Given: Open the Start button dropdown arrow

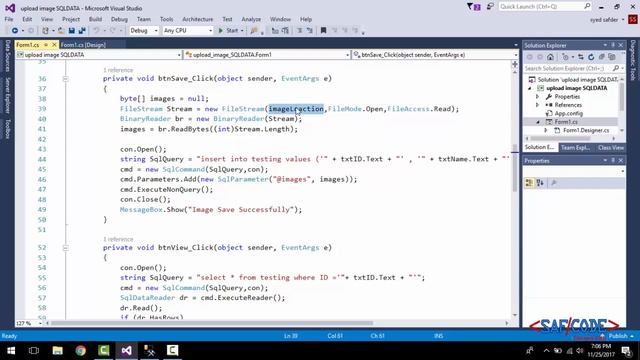Looking at the screenshot, I should pos(242,31).
